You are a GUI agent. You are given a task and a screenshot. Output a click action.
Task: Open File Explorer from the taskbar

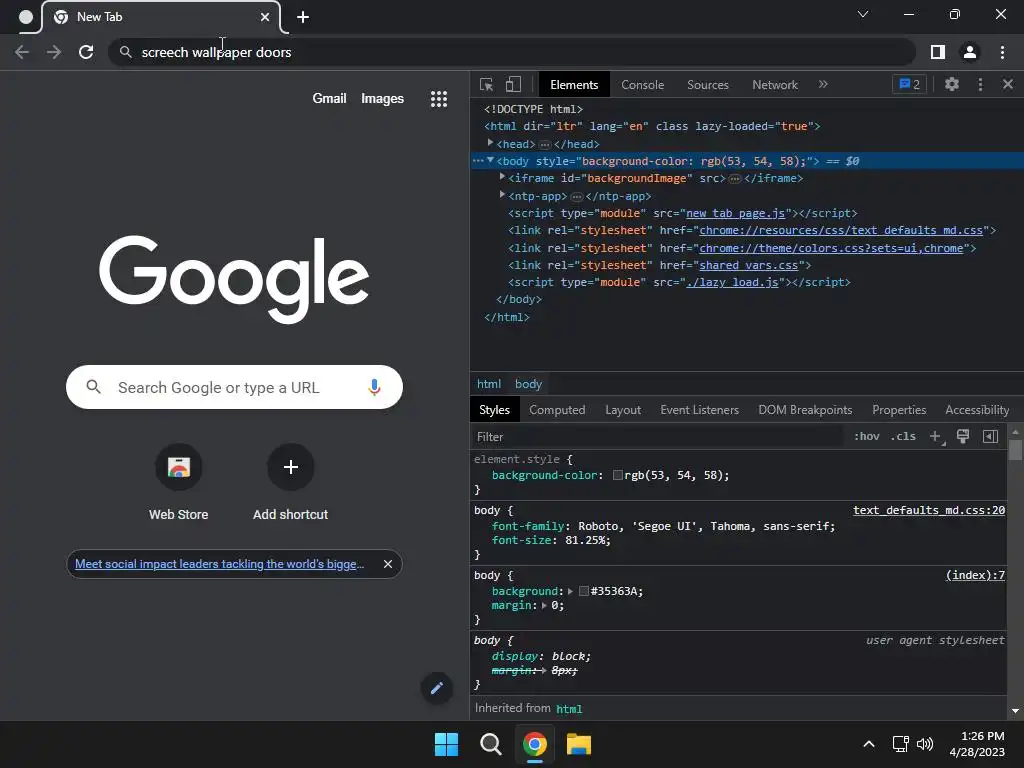[x=579, y=744]
